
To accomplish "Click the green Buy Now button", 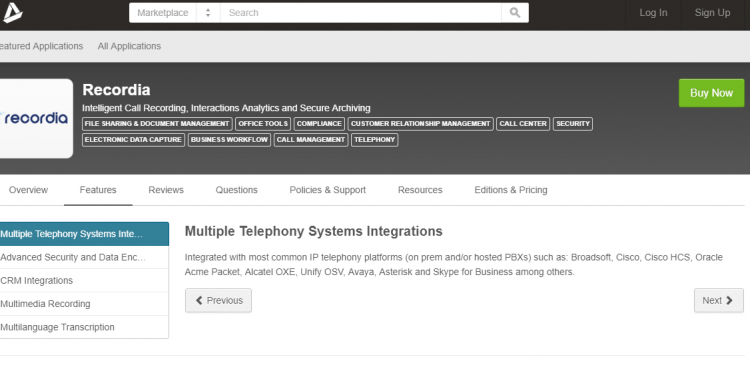I will pos(711,93).
